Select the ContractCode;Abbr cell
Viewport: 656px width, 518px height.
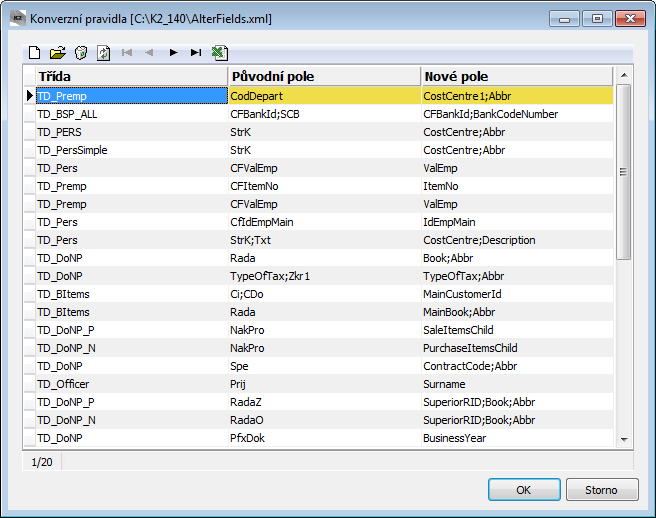pyautogui.click(x=517, y=366)
